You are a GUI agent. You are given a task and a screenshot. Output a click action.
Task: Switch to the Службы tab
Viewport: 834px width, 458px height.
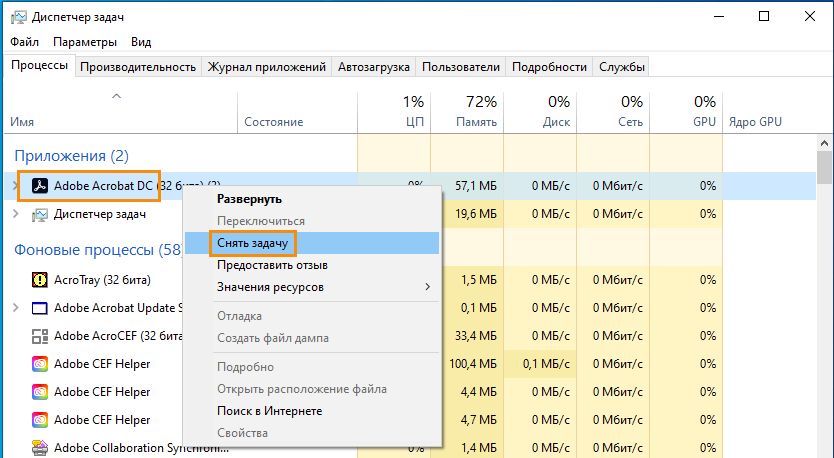pyautogui.click(x=622, y=67)
